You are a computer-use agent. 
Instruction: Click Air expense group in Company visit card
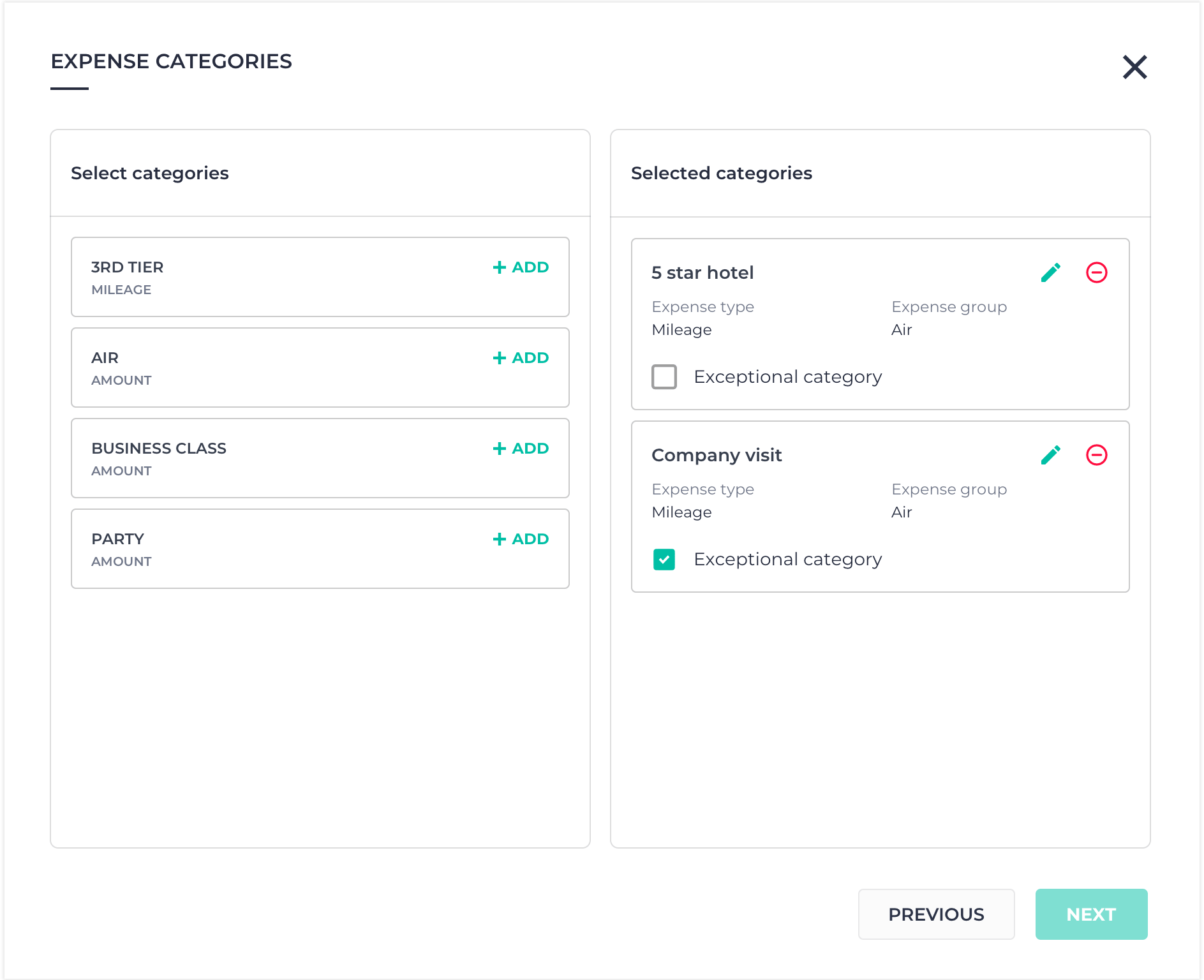pos(902,512)
